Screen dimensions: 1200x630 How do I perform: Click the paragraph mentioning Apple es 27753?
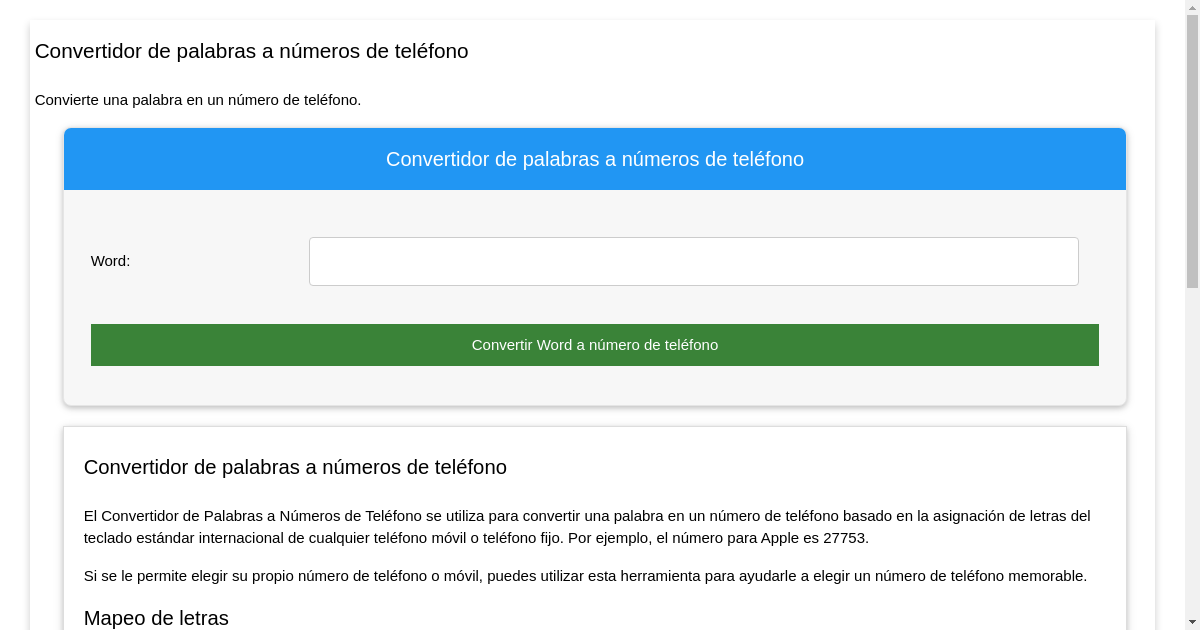click(x=587, y=526)
